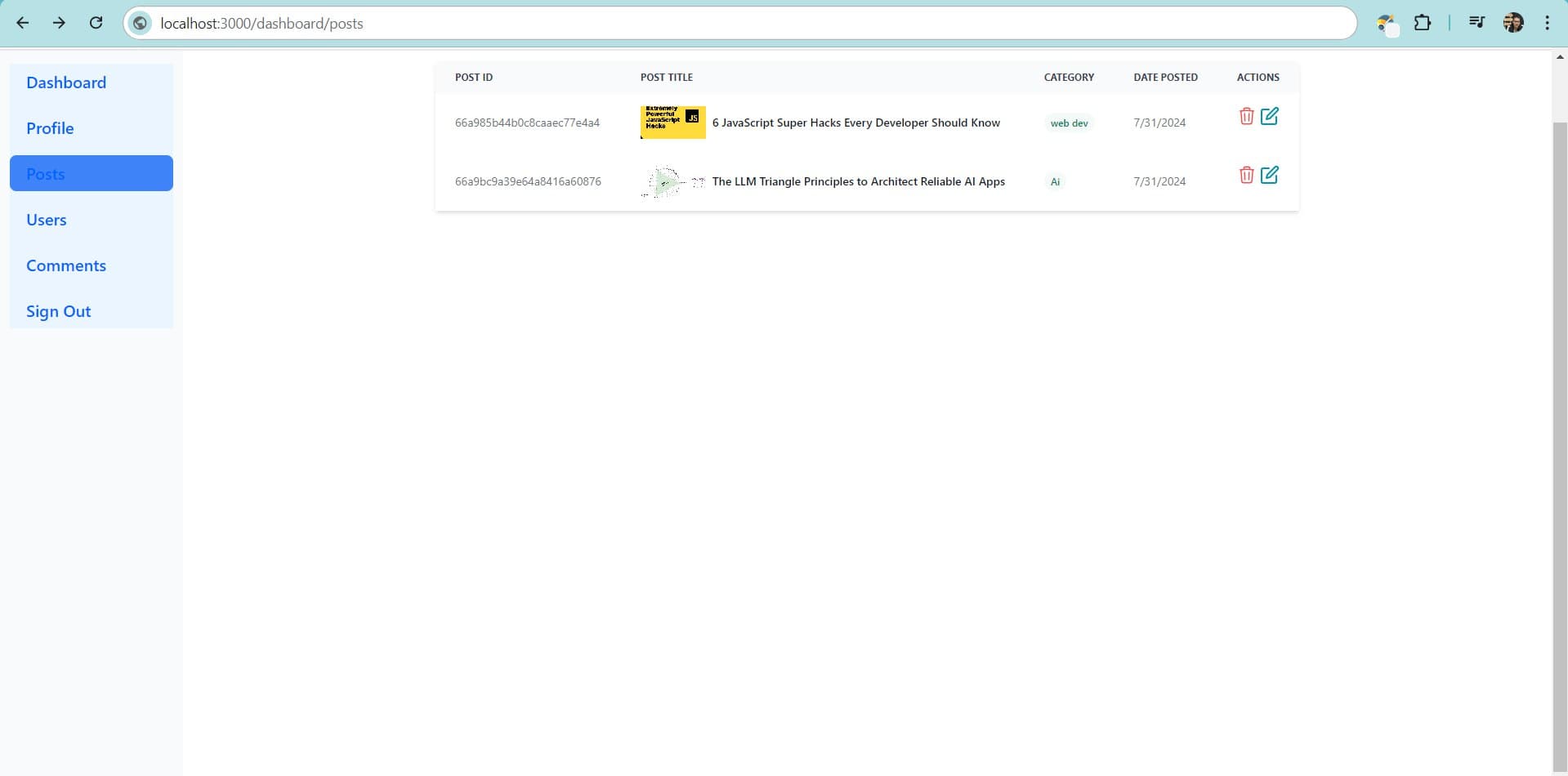Screen dimensions: 1568x776
Task: Edit the JavaScript Super Hacks post
Action: 1269,116
